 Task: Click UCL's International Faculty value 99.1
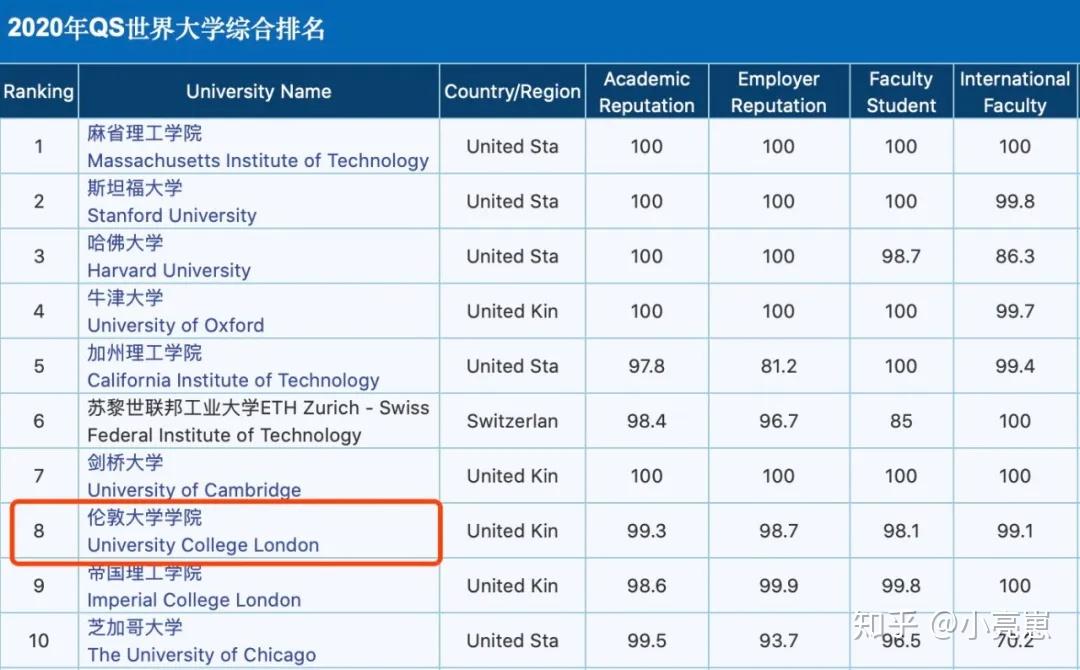coord(1015,531)
